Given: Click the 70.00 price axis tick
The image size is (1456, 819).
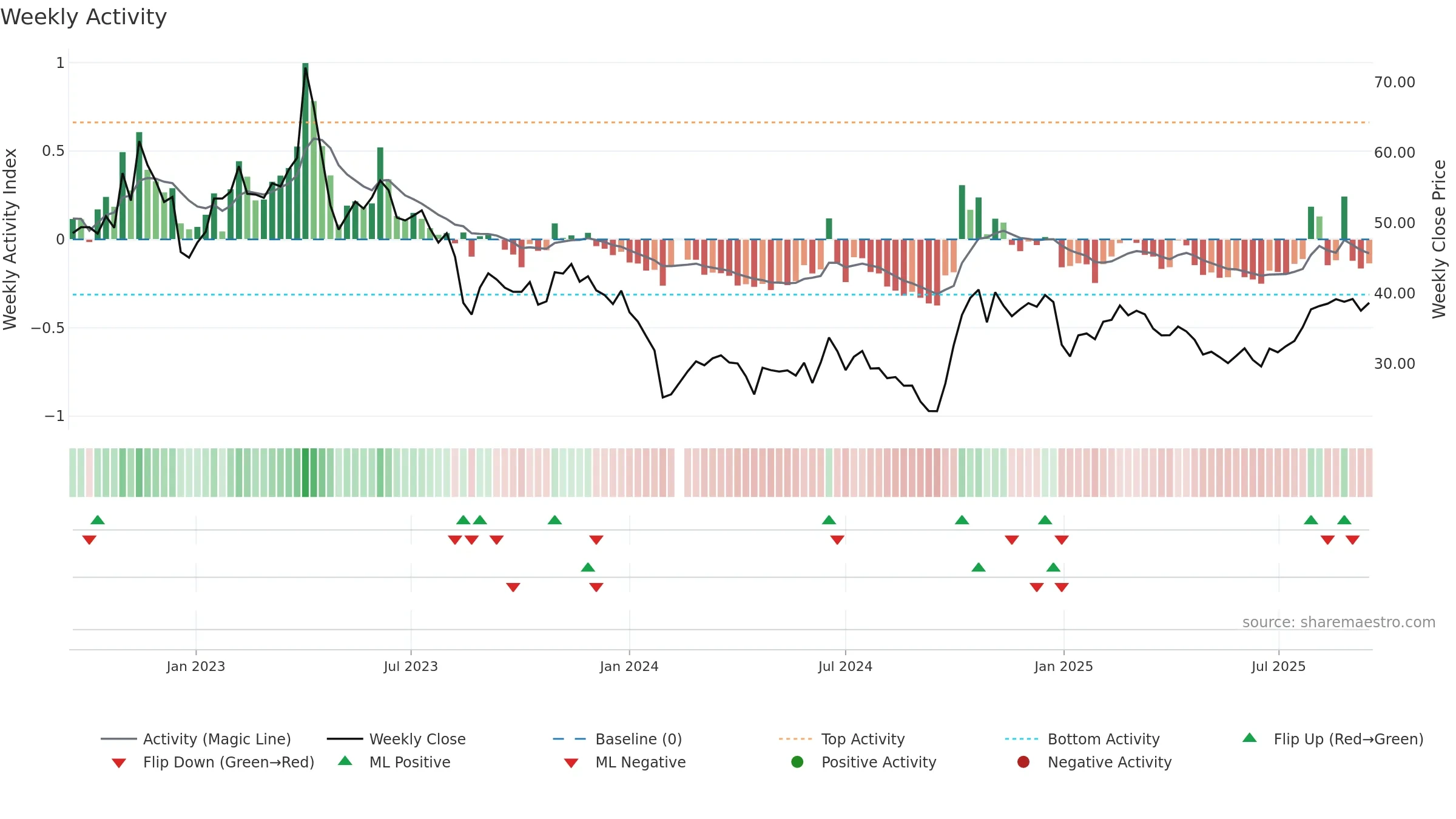Looking at the screenshot, I should point(1395,83).
